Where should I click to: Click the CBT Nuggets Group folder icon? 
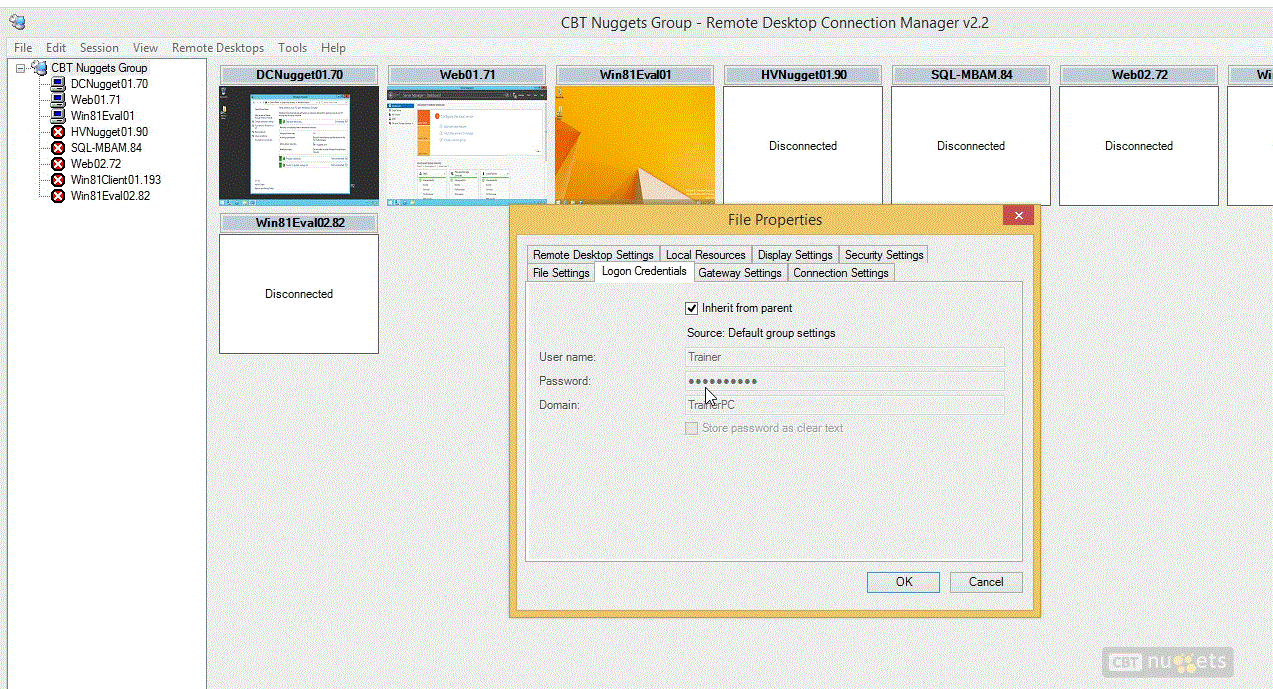click(x=39, y=68)
